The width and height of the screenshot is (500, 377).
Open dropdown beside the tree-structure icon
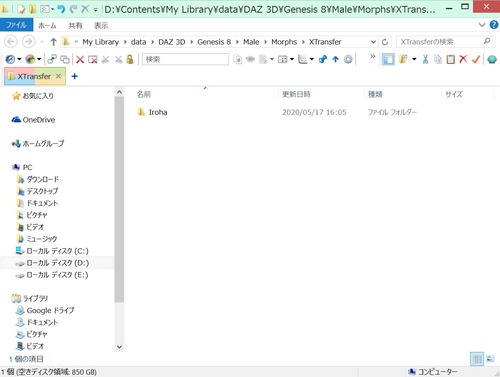pos(312,59)
